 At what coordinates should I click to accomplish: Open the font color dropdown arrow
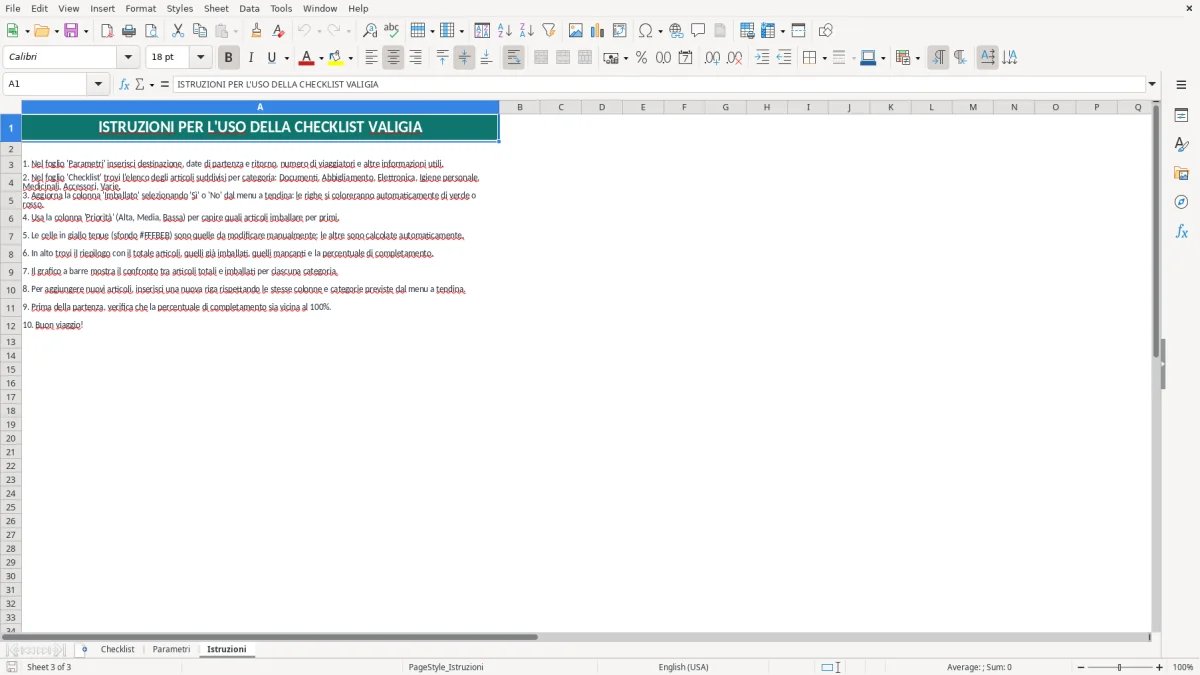[x=321, y=58]
